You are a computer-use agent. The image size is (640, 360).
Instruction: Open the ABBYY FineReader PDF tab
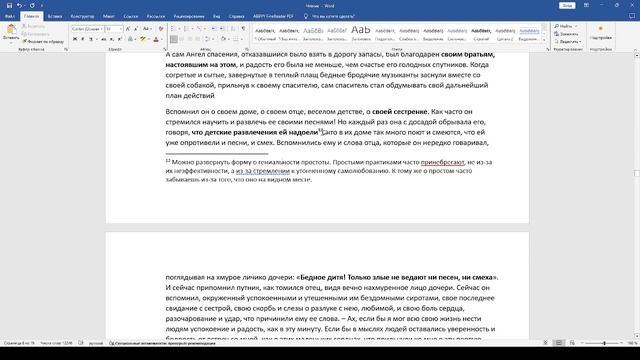point(273,16)
